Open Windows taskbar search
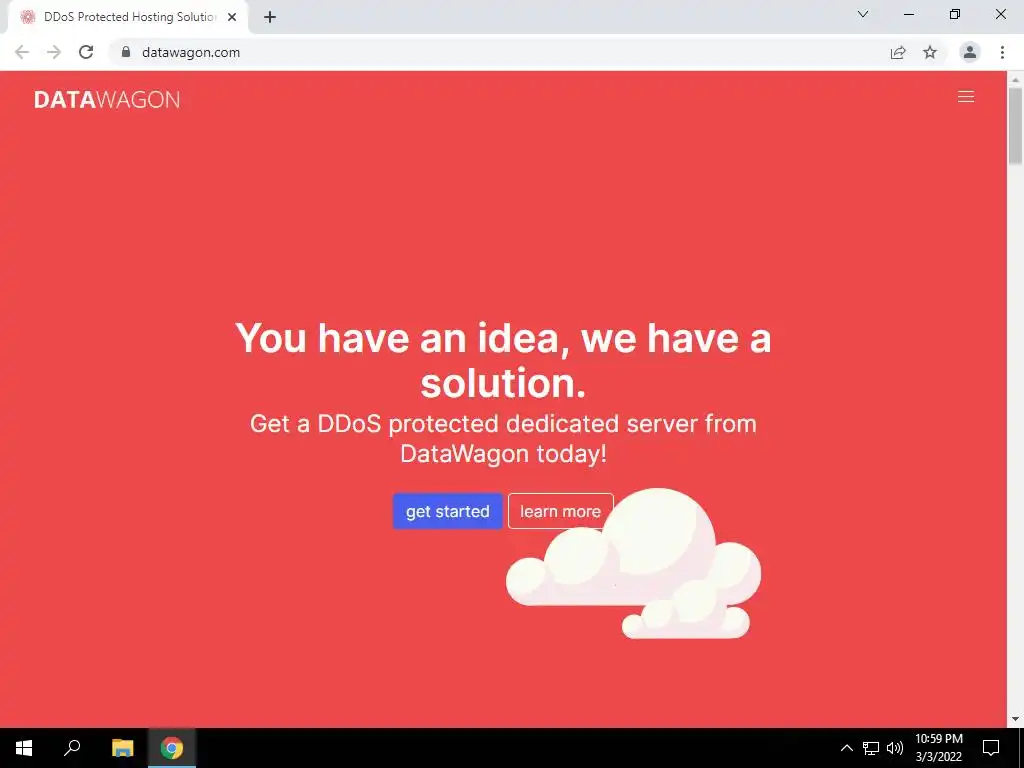Viewport: 1024px width, 768px height. click(72, 748)
